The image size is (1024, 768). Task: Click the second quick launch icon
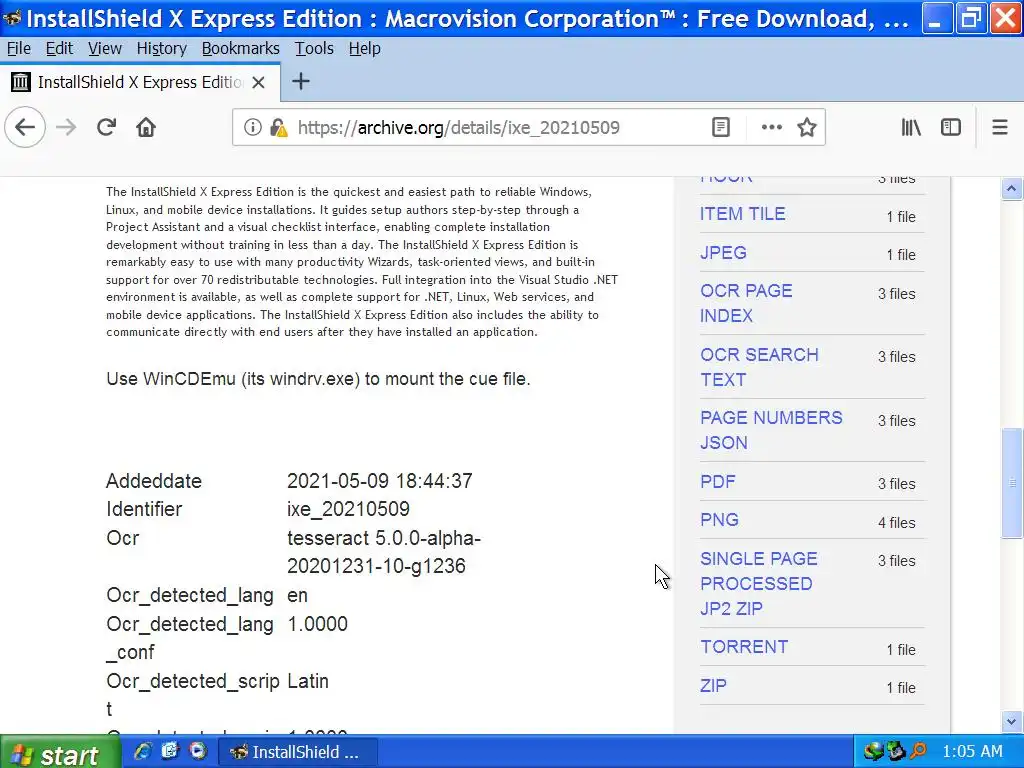(170, 751)
